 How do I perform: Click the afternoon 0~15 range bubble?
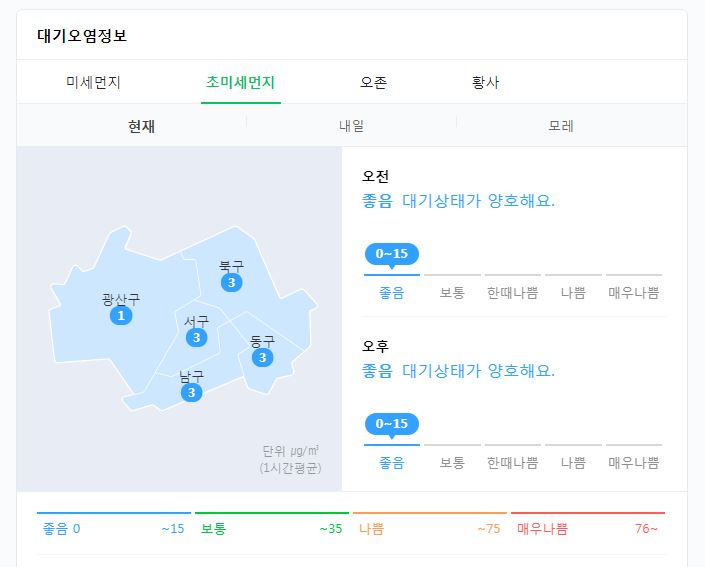click(391, 424)
